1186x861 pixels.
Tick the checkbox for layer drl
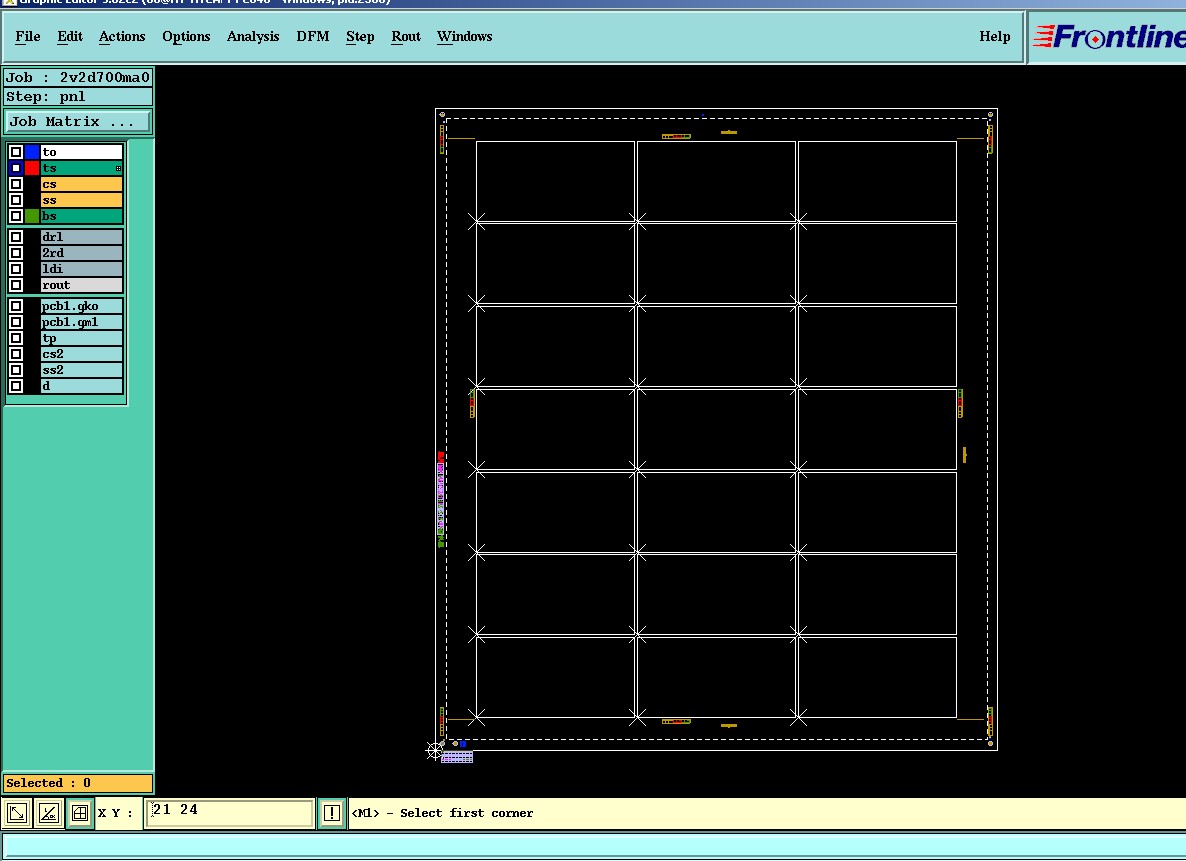[16, 237]
